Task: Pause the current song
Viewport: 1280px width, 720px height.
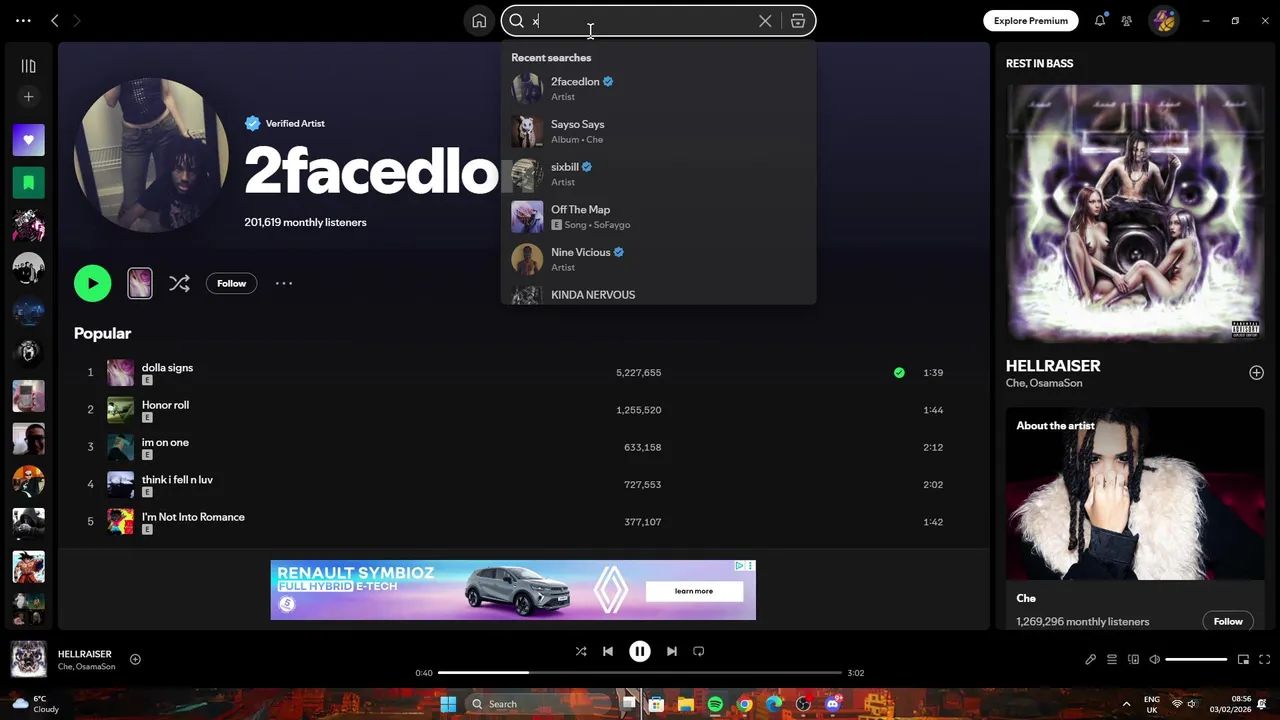Action: tap(640, 651)
